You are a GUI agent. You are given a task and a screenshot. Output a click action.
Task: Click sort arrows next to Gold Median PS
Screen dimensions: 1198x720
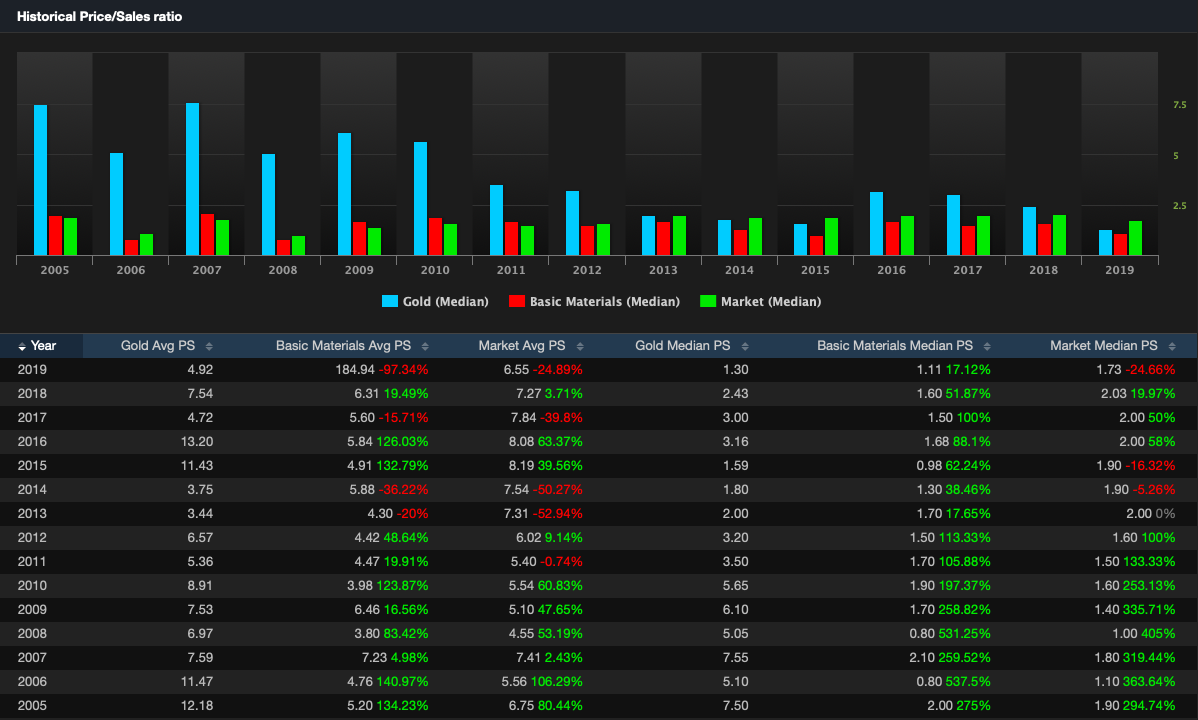pos(745,346)
